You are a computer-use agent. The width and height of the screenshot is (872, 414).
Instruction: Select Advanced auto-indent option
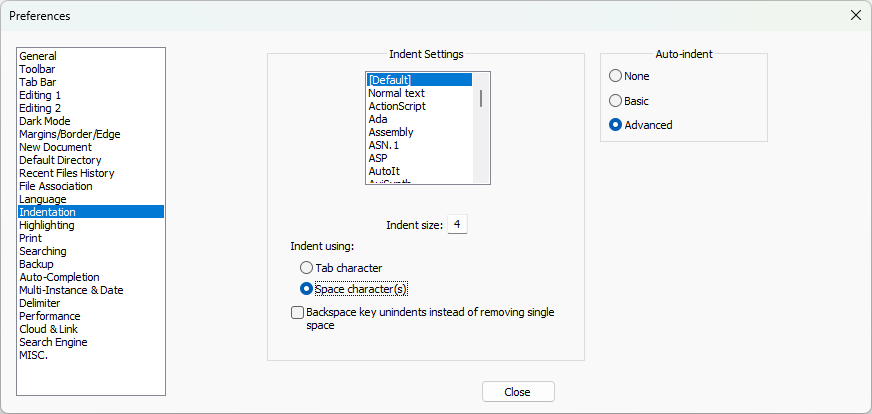click(615, 125)
